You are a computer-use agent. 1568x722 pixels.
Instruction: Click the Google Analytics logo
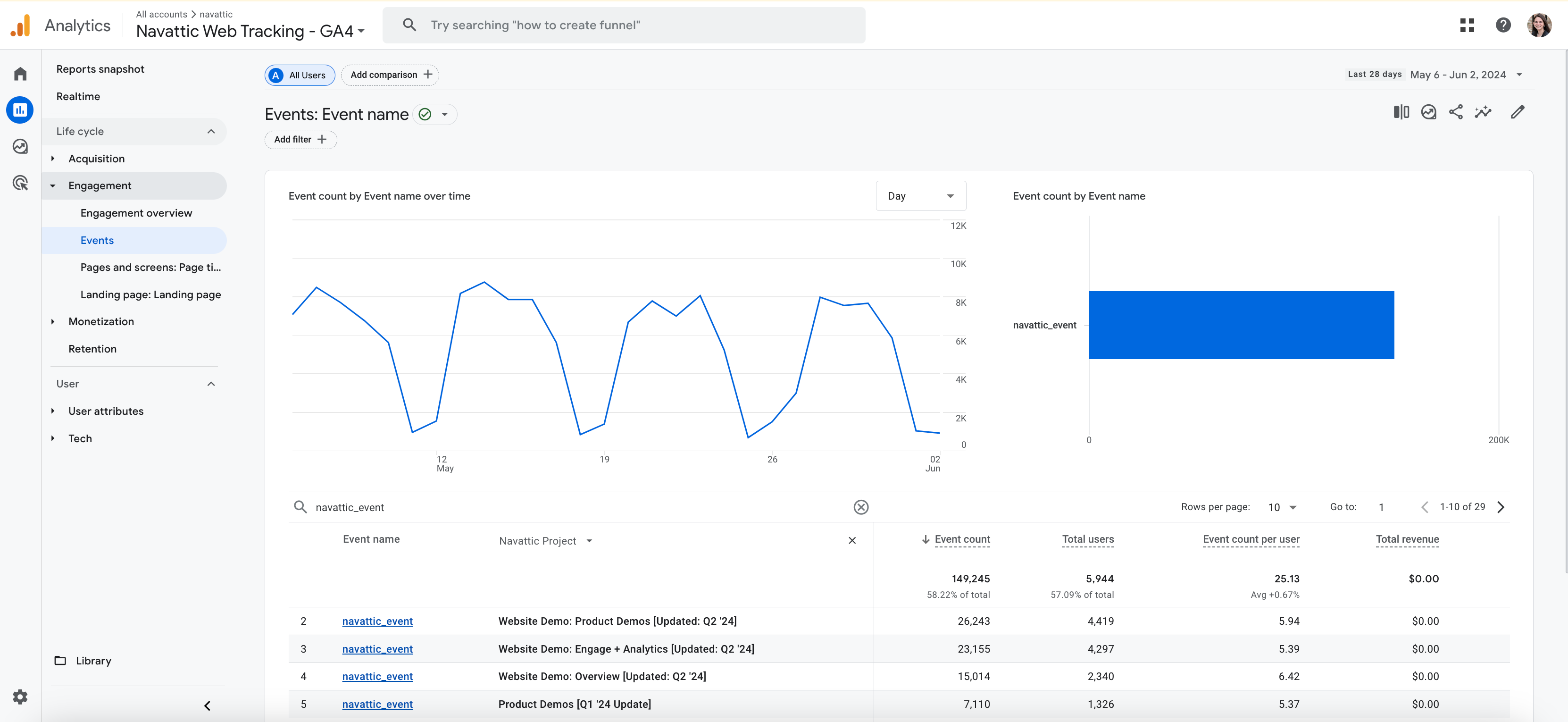[x=20, y=25]
